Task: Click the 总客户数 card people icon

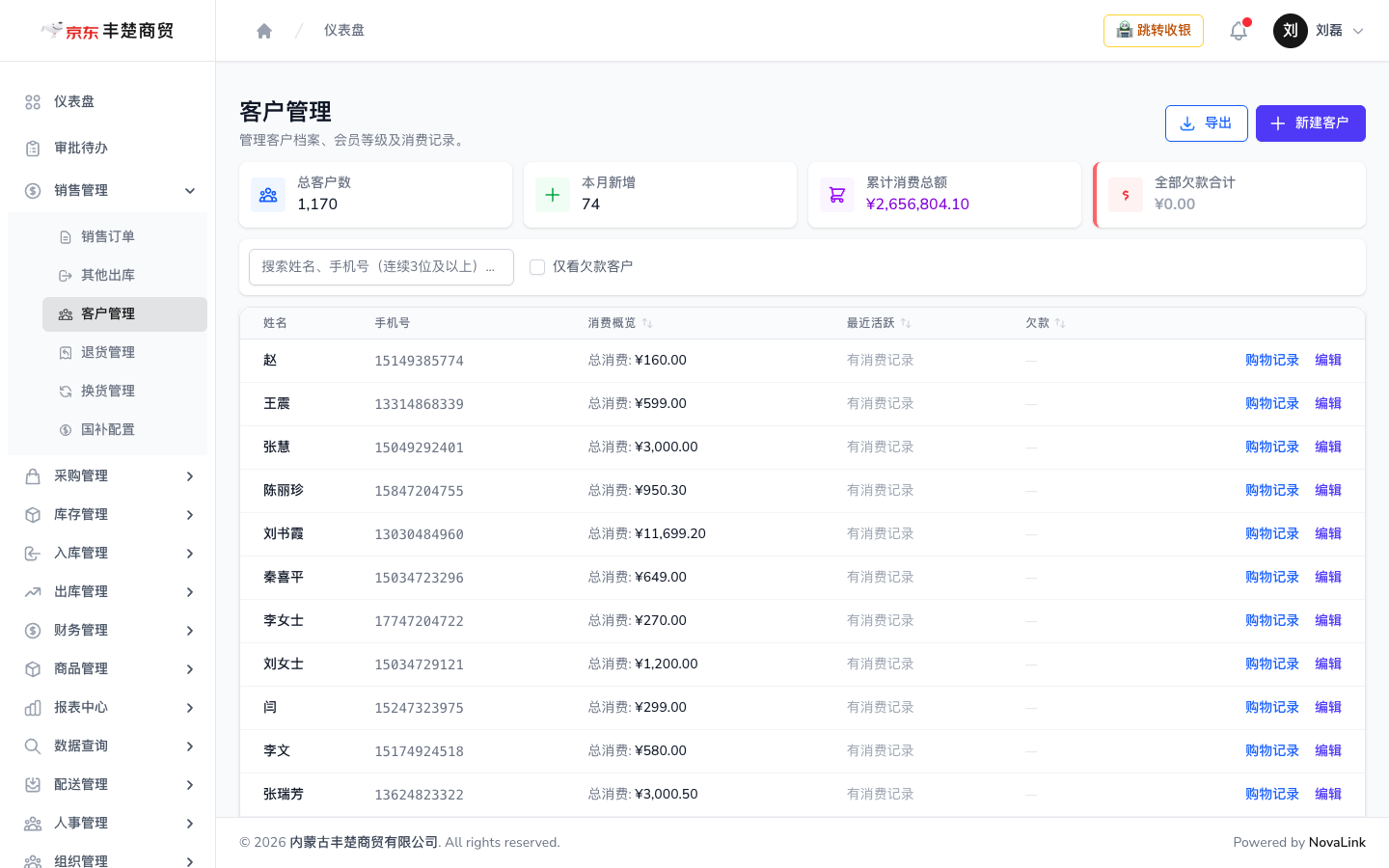Action: [x=268, y=195]
